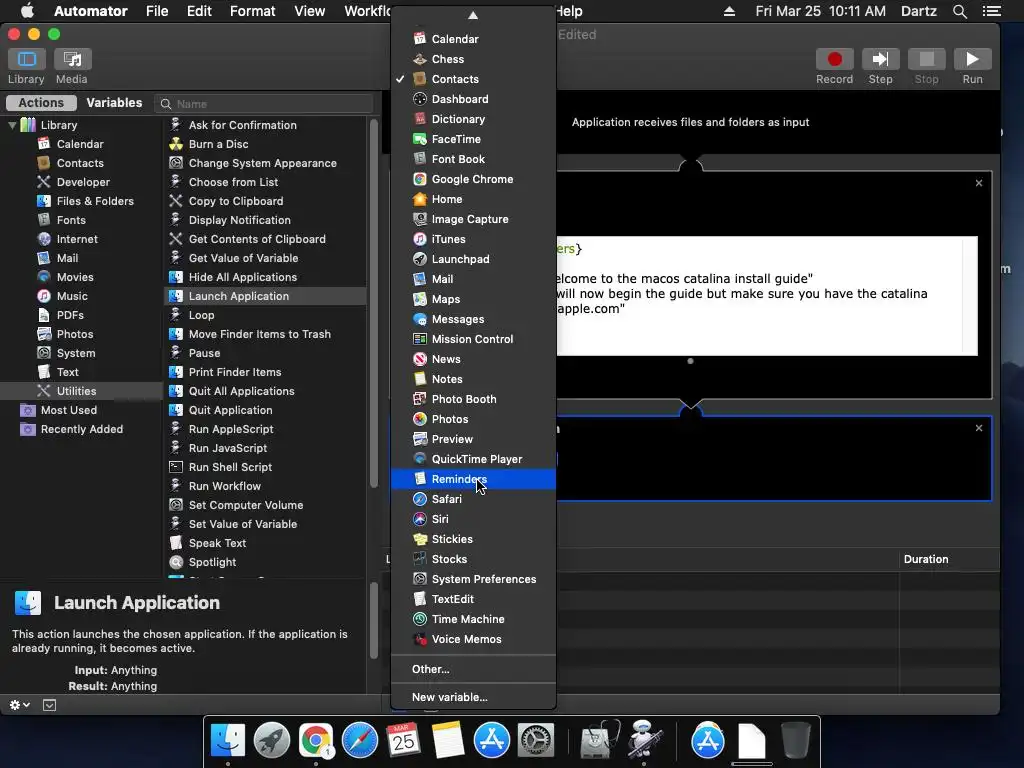Screen dimensions: 1024x768
Task: Open the Trash in the Dock
Action: tap(795, 740)
